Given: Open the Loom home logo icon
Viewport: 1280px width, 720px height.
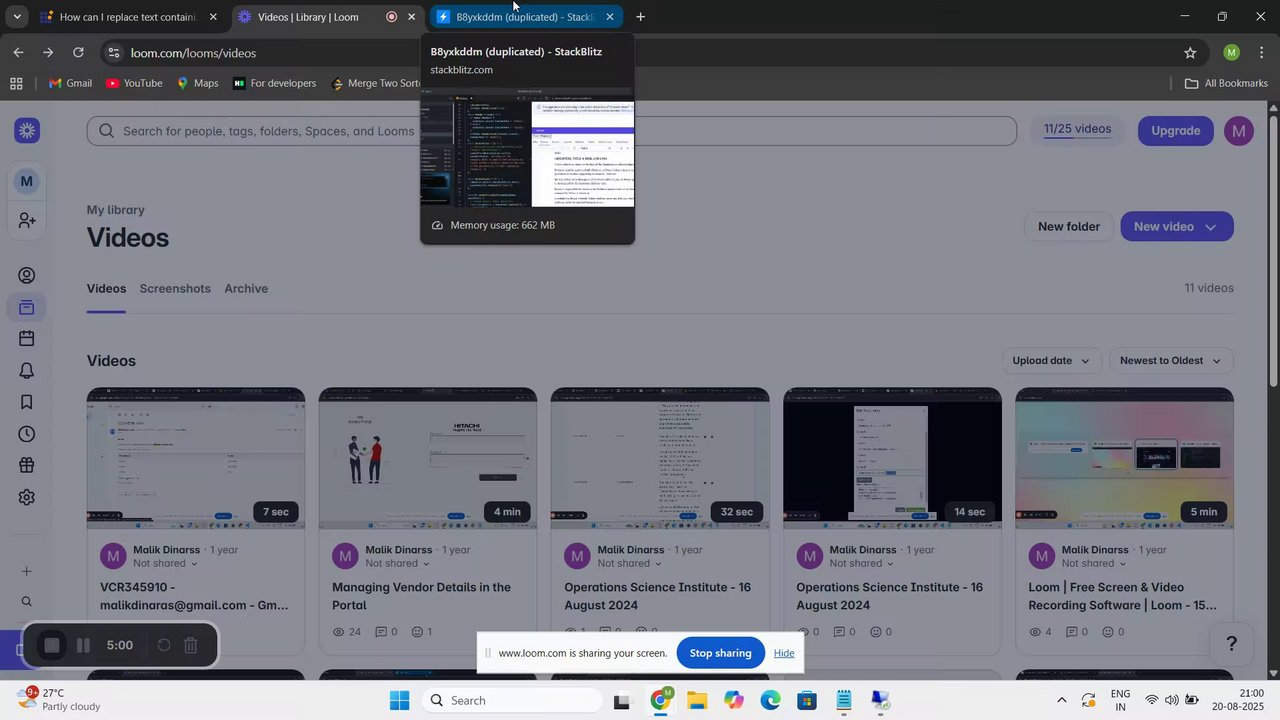Looking at the screenshot, I should (x=27, y=131).
